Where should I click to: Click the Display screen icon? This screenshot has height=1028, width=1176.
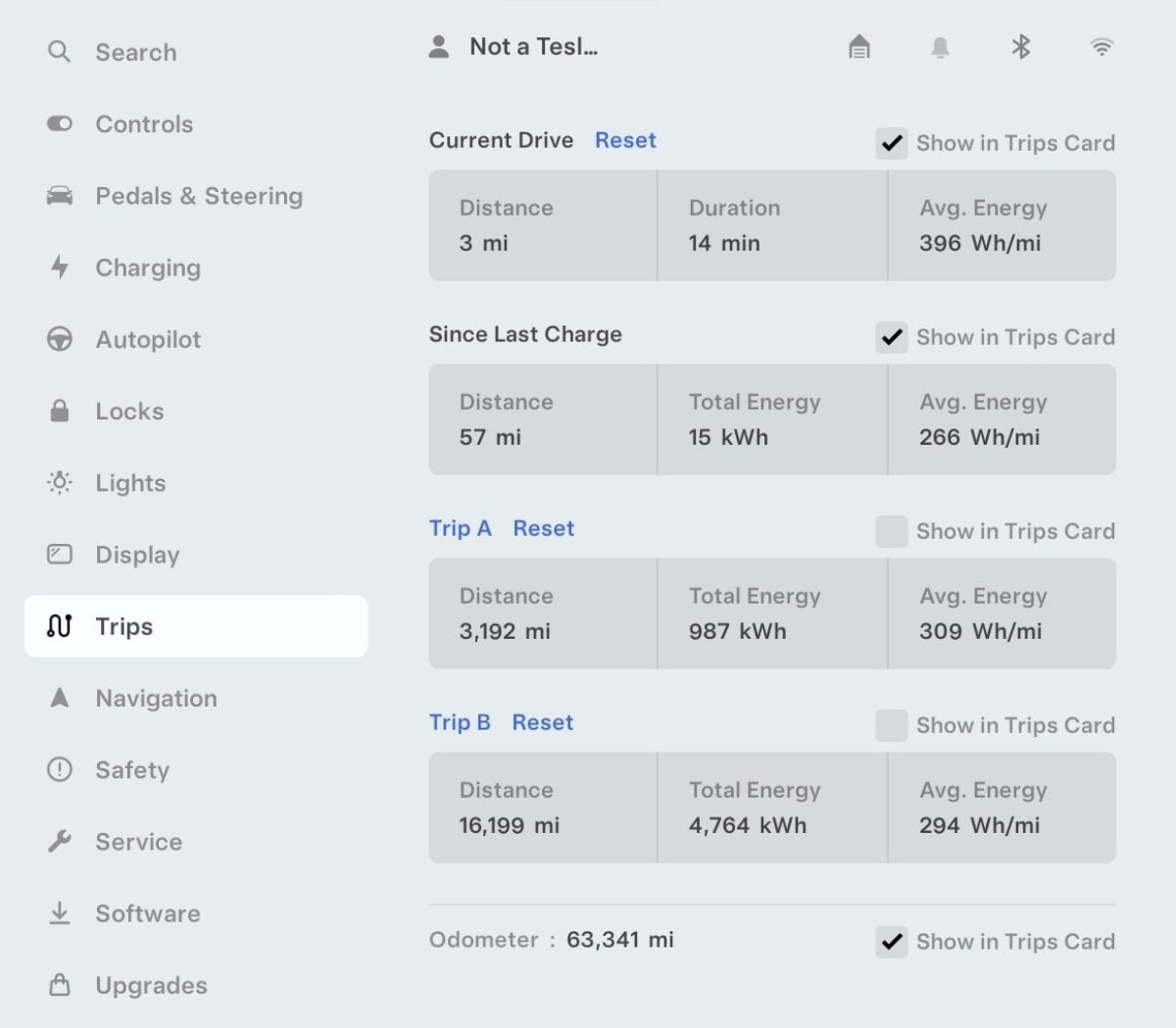tap(60, 554)
